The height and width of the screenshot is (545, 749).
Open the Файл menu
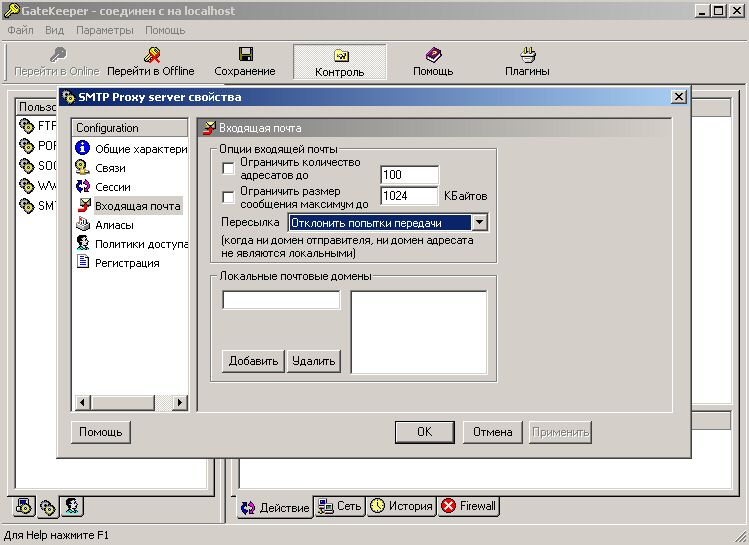click(x=21, y=30)
